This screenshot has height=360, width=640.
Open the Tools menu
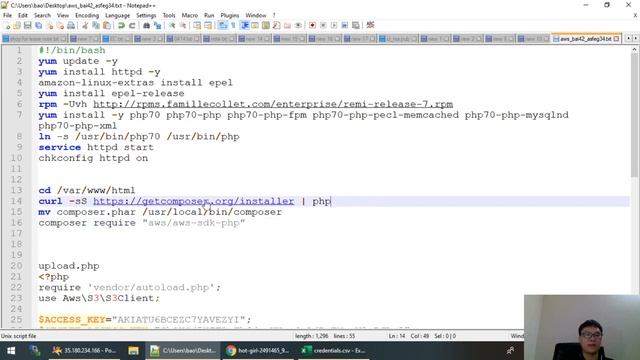pos(169,16)
